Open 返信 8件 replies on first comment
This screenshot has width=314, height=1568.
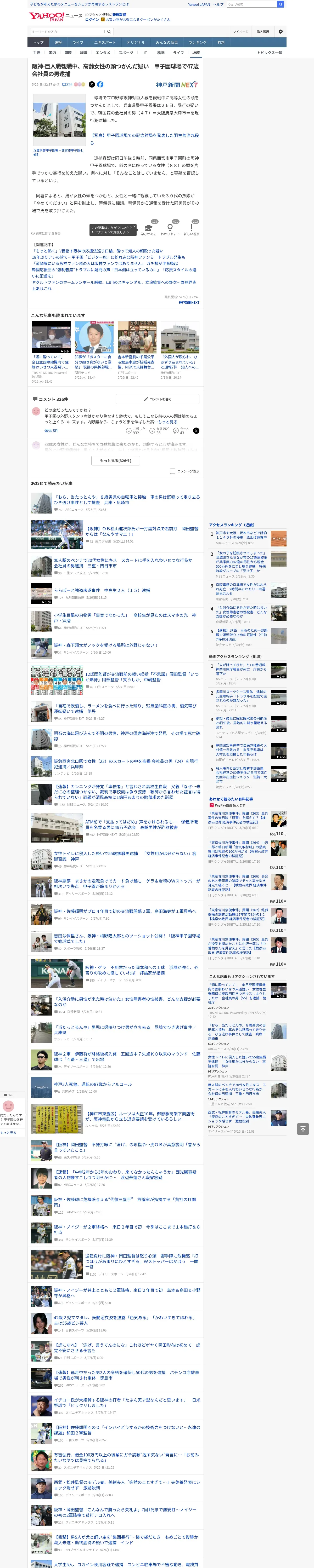[x=51, y=430]
